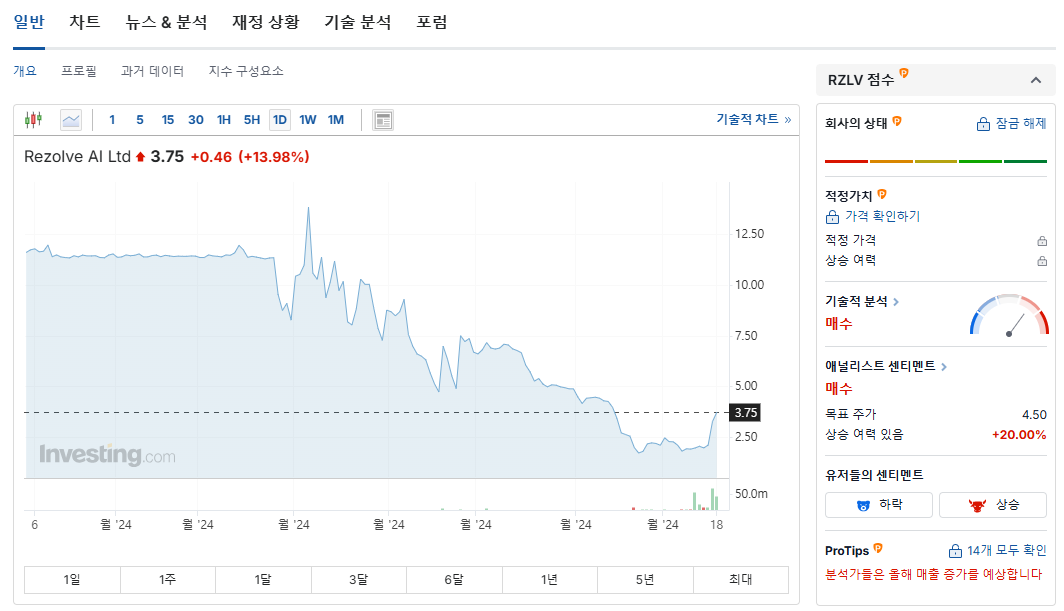Open 애널리스트 센티멘트 section arrow
Screen dimensions: 1064x611
944,367
